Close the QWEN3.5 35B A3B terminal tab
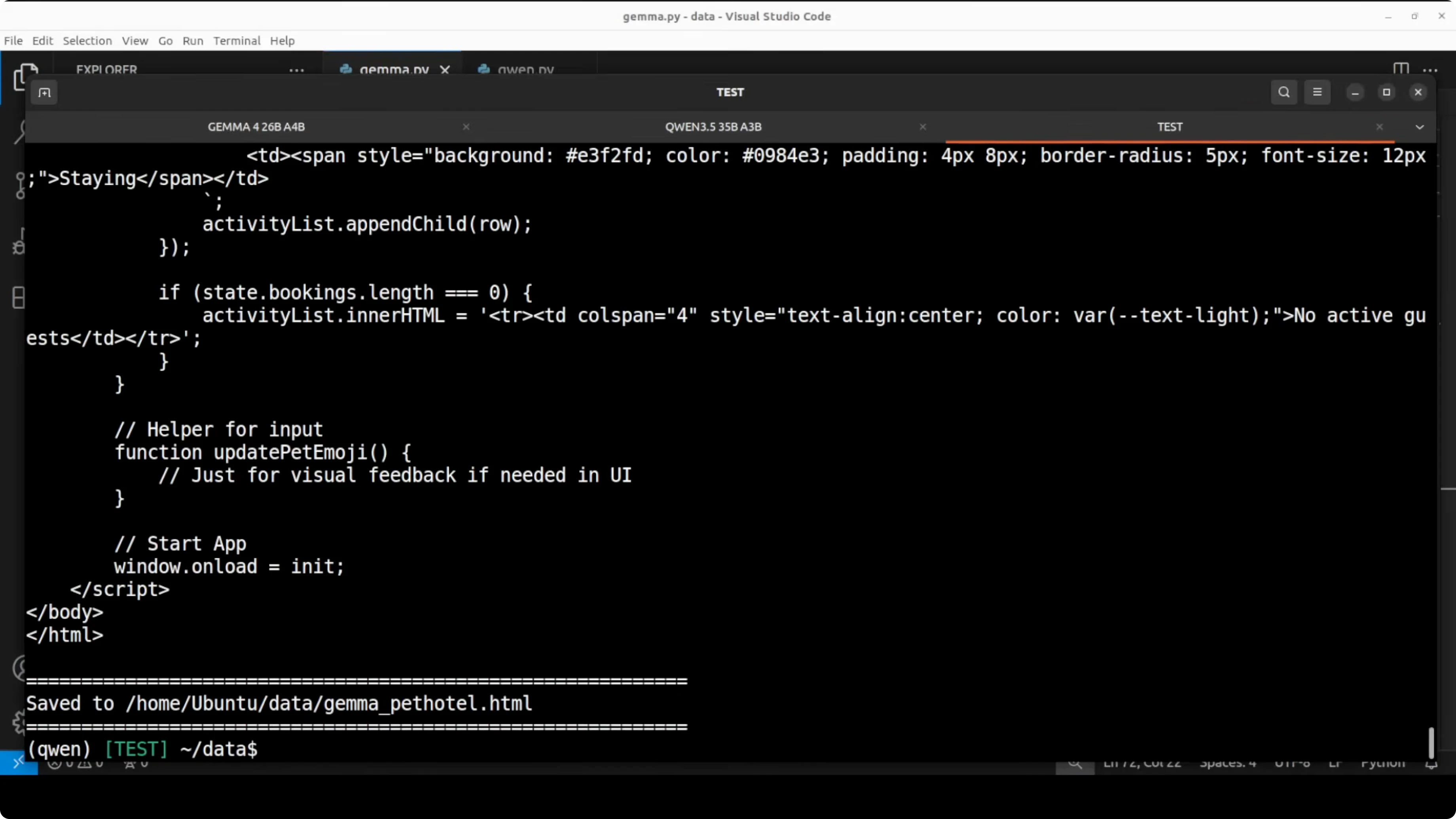Image resolution: width=1456 pixels, height=819 pixels. pos(922,127)
